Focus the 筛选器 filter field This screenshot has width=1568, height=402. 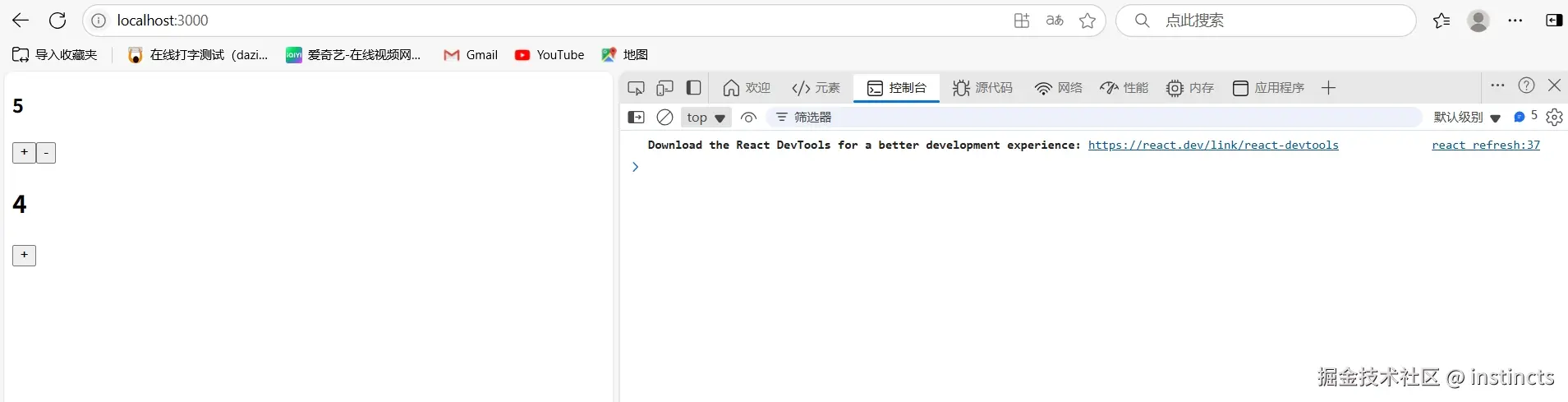(x=1094, y=118)
